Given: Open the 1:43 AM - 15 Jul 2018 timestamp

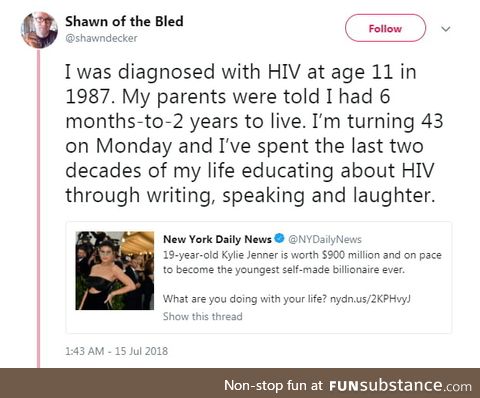Looking at the screenshot, I should coord(116,351).
